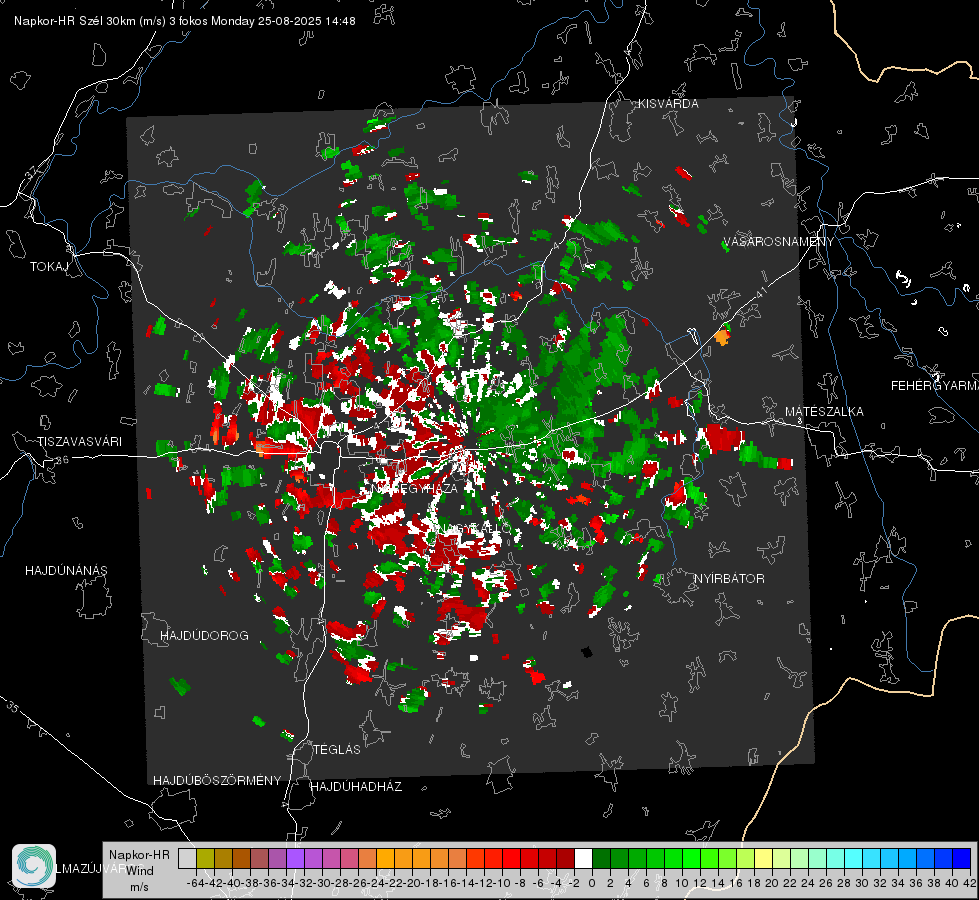Click the road number 35 marker
The width and height of the screenshot is (979, 900).
tap(13, 706)
